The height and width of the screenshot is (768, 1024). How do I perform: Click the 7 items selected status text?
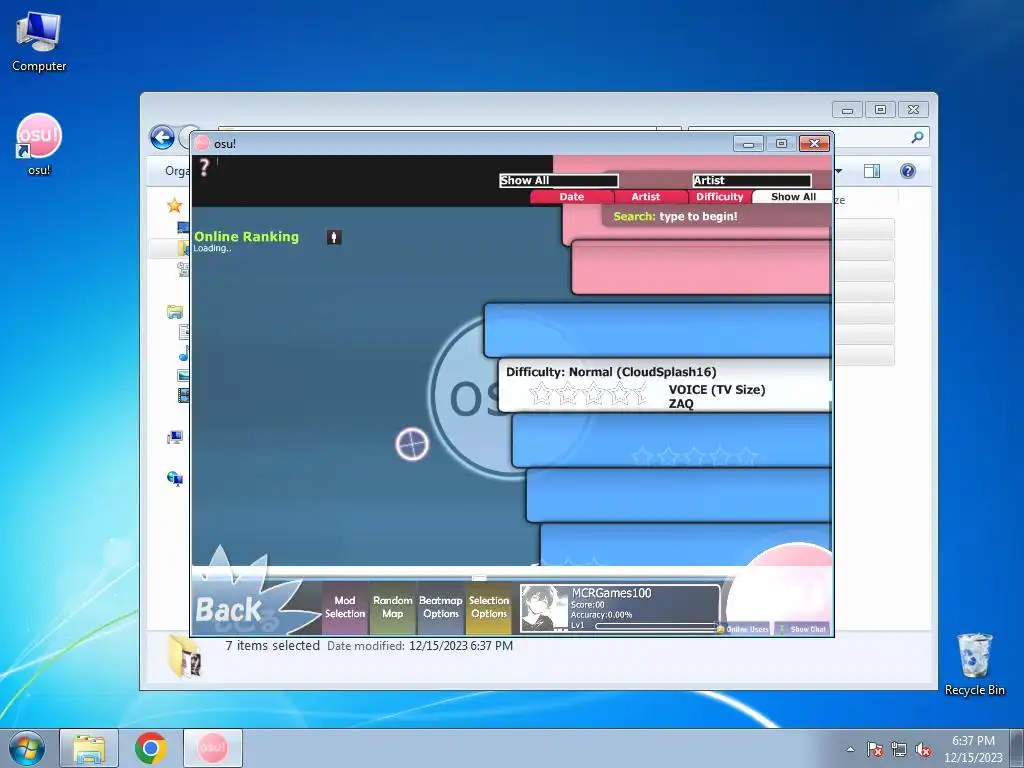click(x=272, y=646)
